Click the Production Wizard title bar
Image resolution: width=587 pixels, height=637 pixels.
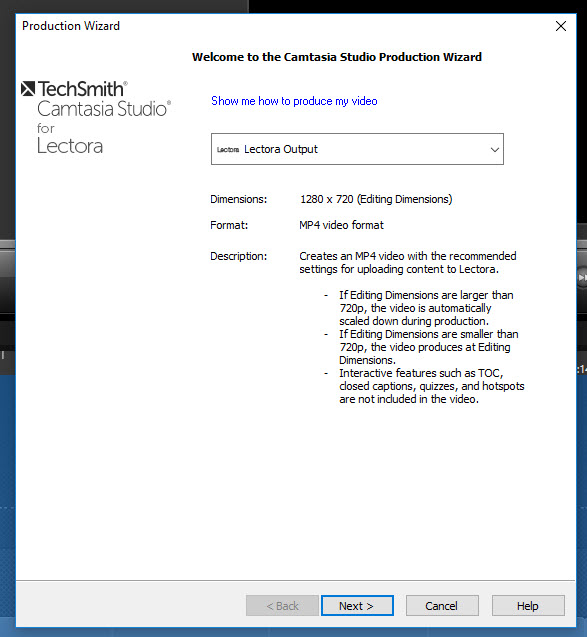coord(284,26)
